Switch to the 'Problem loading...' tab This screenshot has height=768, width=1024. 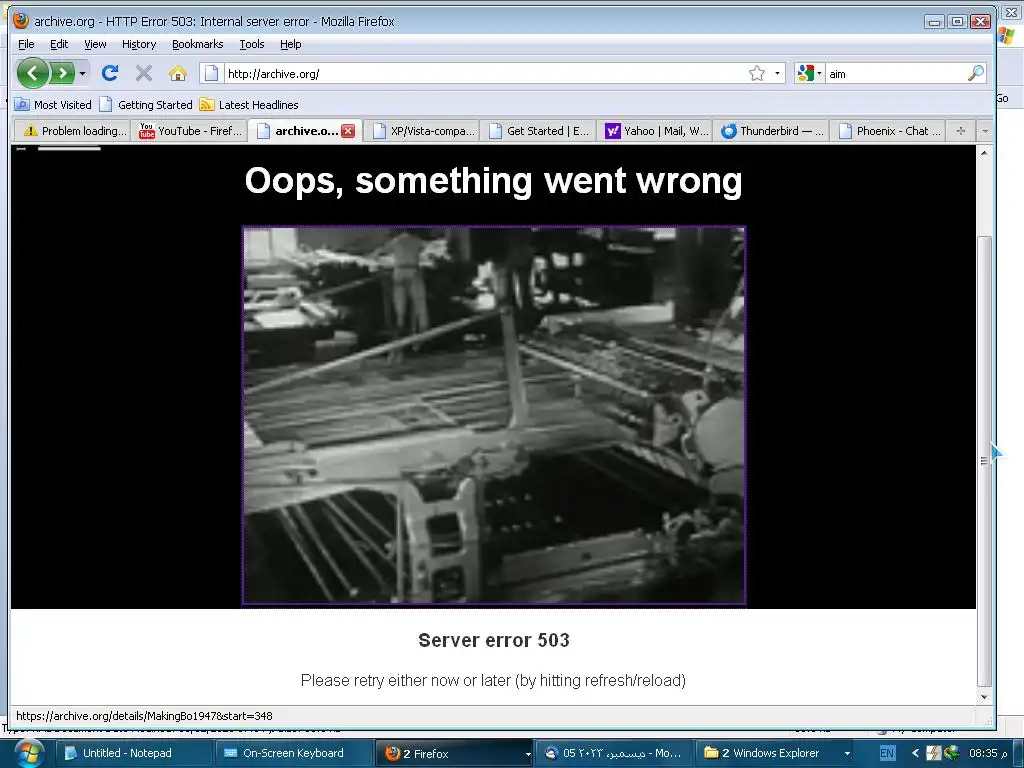pyautogui.click(x=72, y=131)
